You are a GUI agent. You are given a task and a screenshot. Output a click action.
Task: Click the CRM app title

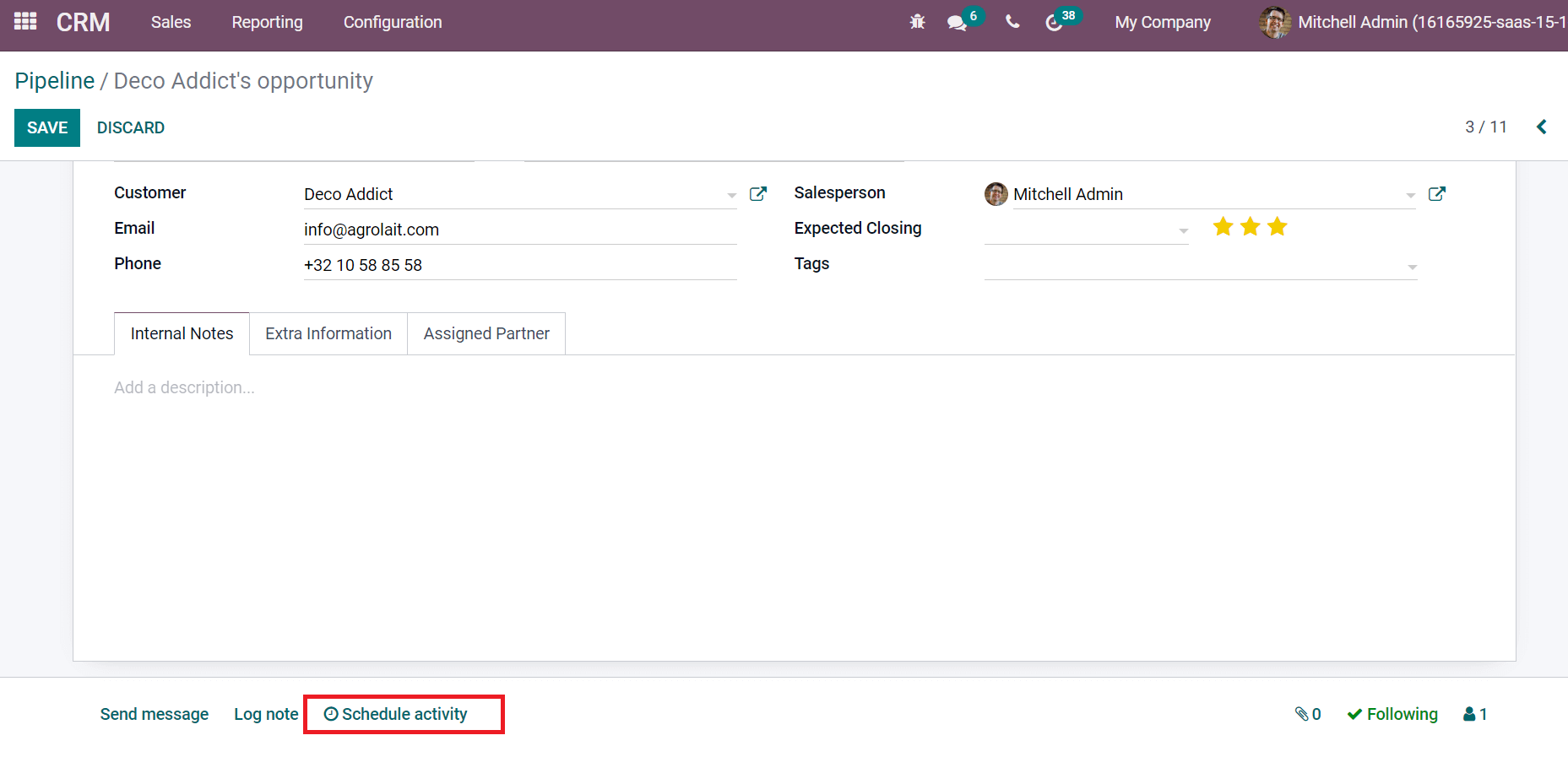pos(83,22)
